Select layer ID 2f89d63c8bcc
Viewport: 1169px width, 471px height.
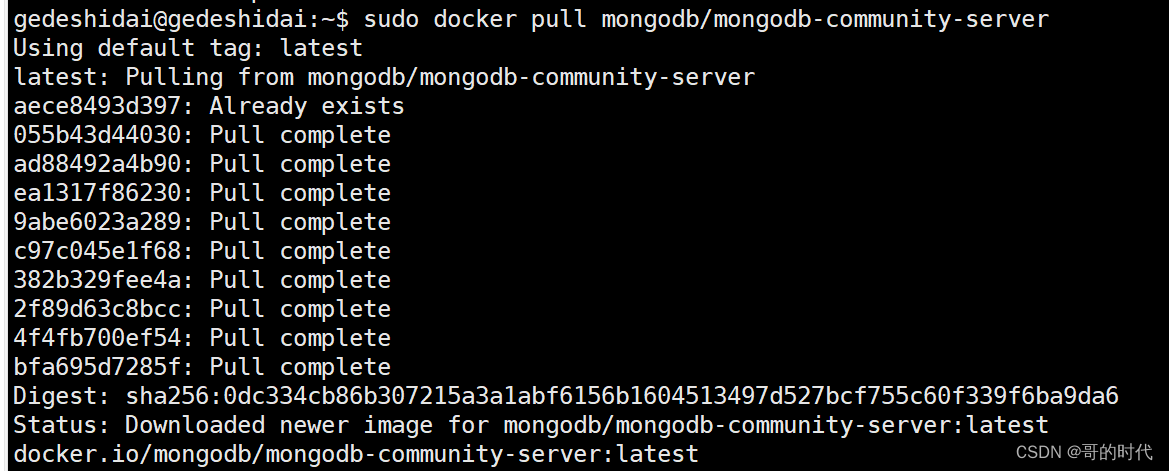click(x=104, y=308)
